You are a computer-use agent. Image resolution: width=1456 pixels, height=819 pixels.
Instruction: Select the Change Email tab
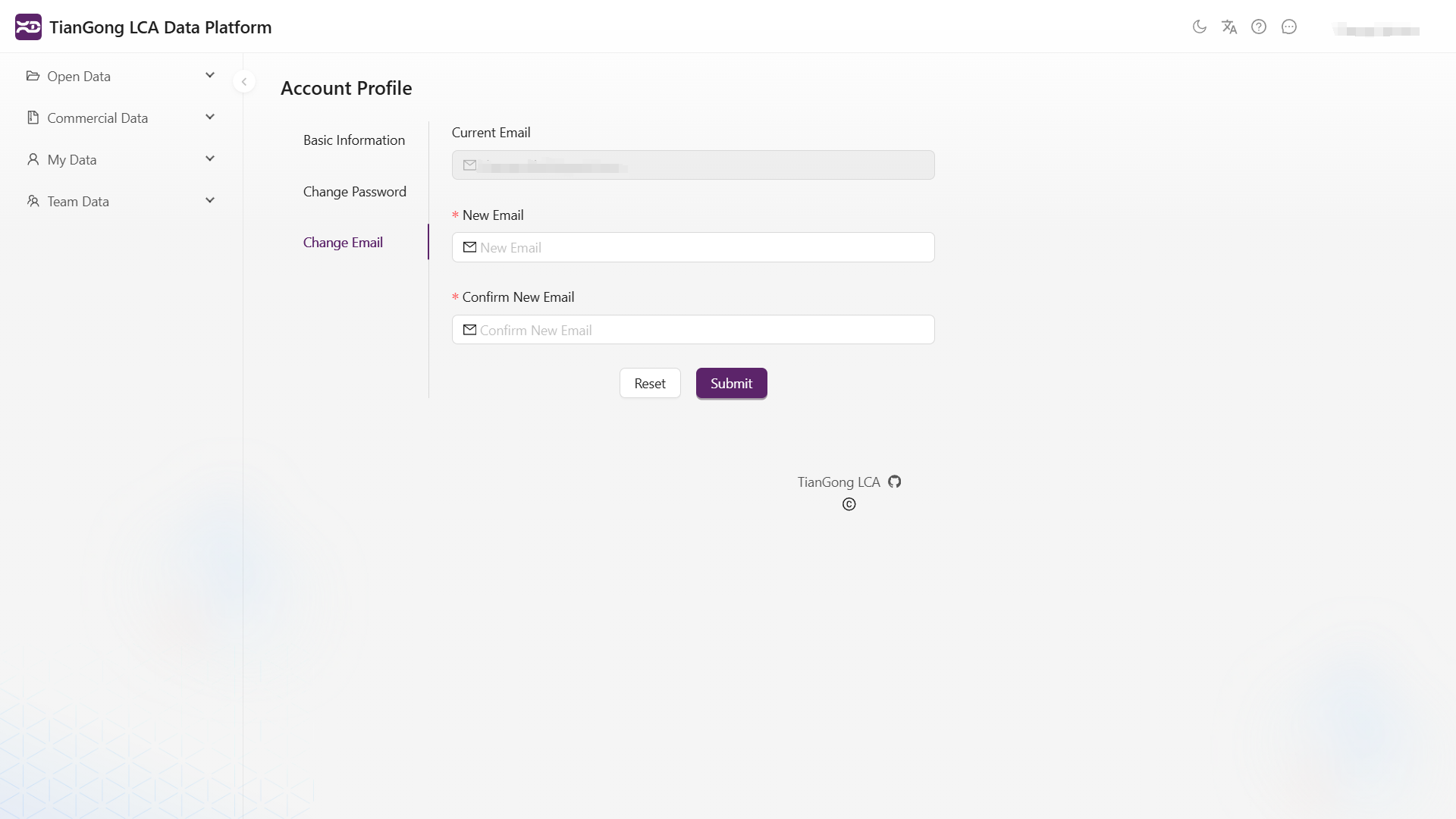343,242
